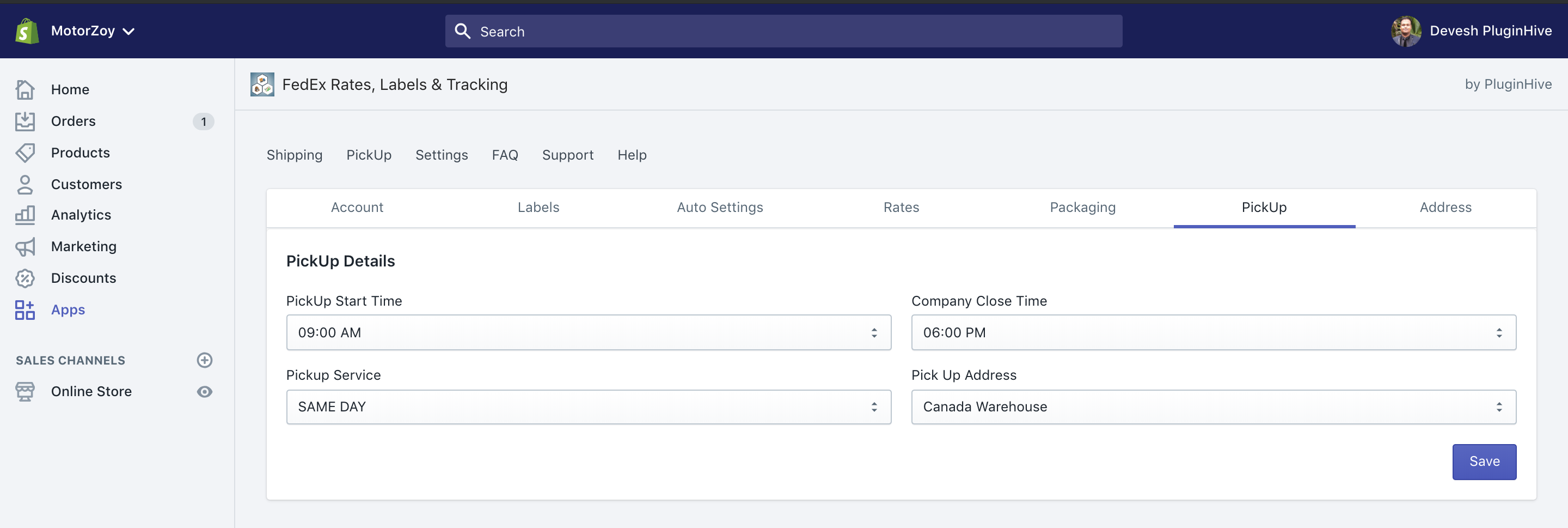Switch to the Rates tab
The image size is (1568, 528).
pos(902,208)
